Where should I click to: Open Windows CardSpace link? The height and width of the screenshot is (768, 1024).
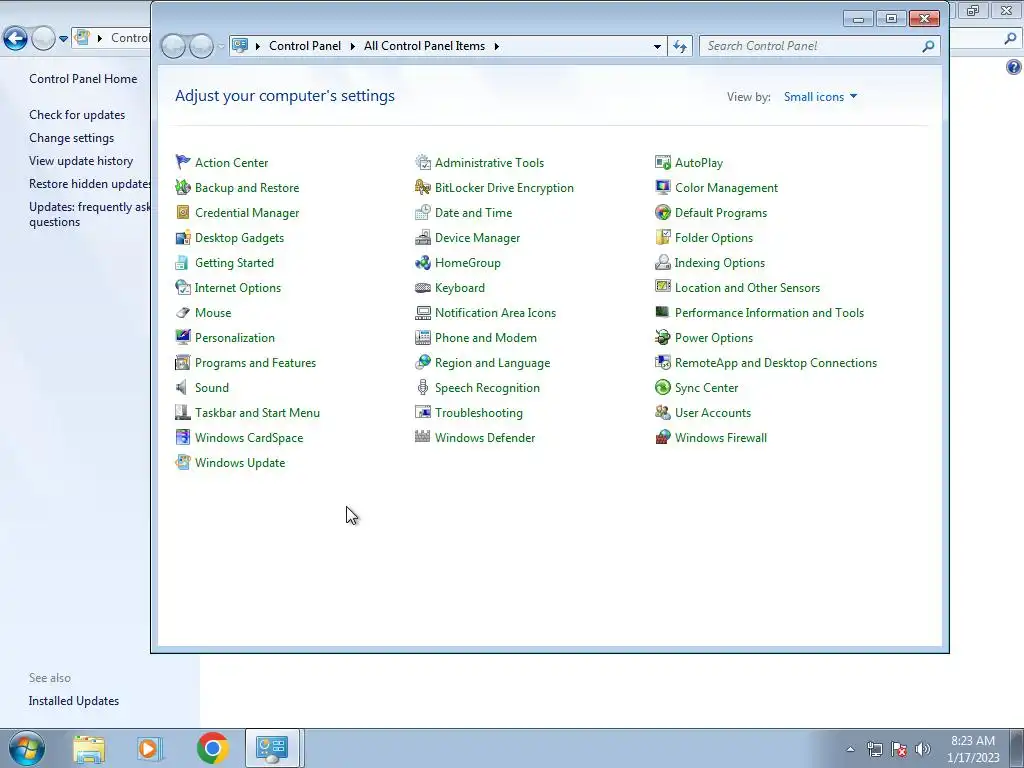point(249,438)
